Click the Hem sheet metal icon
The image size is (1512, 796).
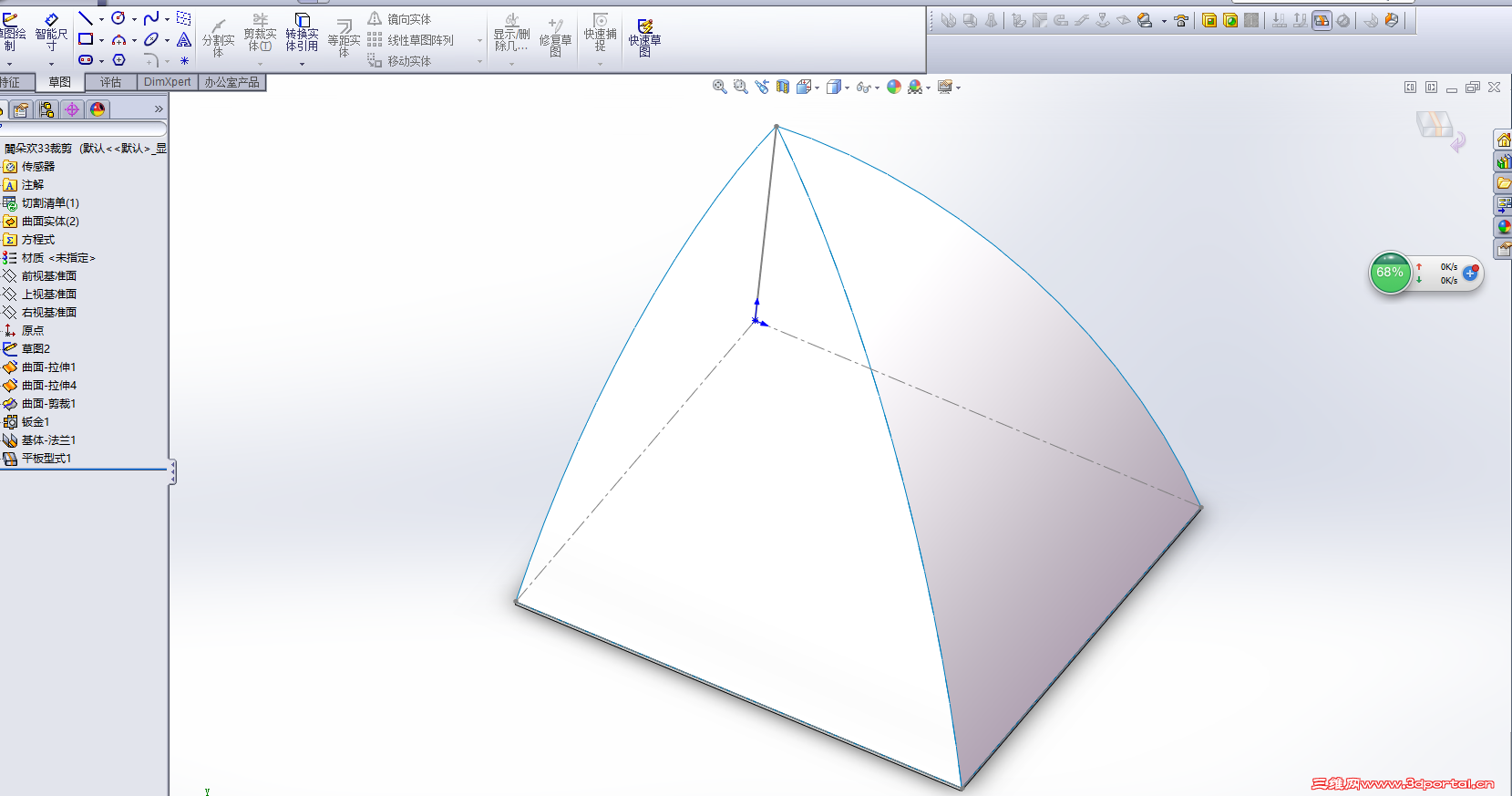point(1061,20)
